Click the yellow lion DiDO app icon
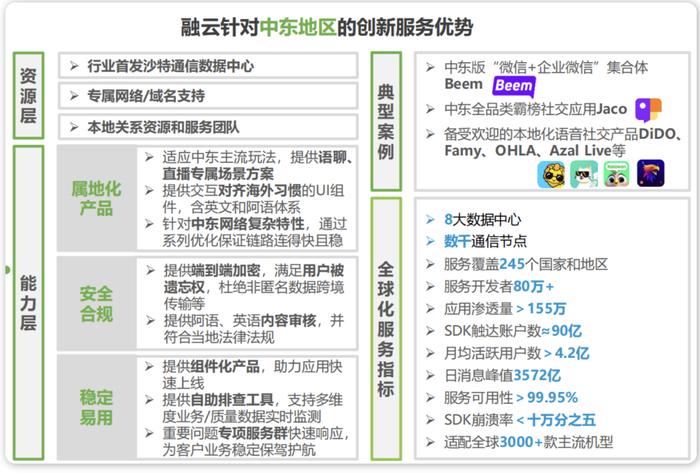Image resolution: width=700 pixels, height=473 pixels. tap(551, 174)
